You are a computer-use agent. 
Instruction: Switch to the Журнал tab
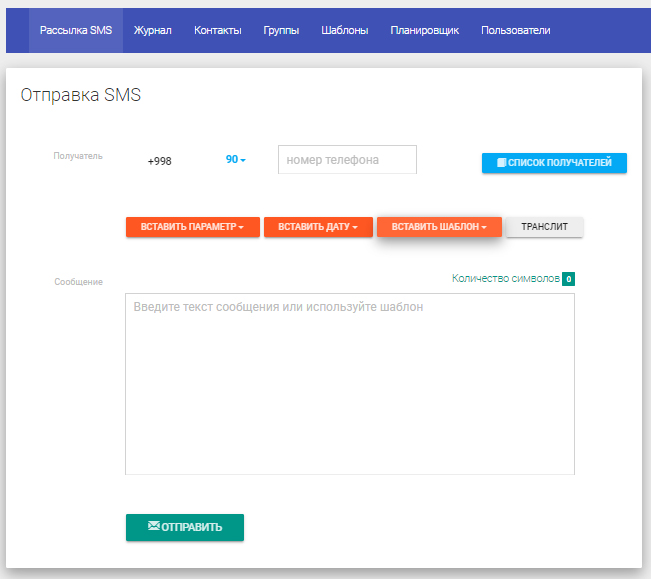click(x=153, y=30)
